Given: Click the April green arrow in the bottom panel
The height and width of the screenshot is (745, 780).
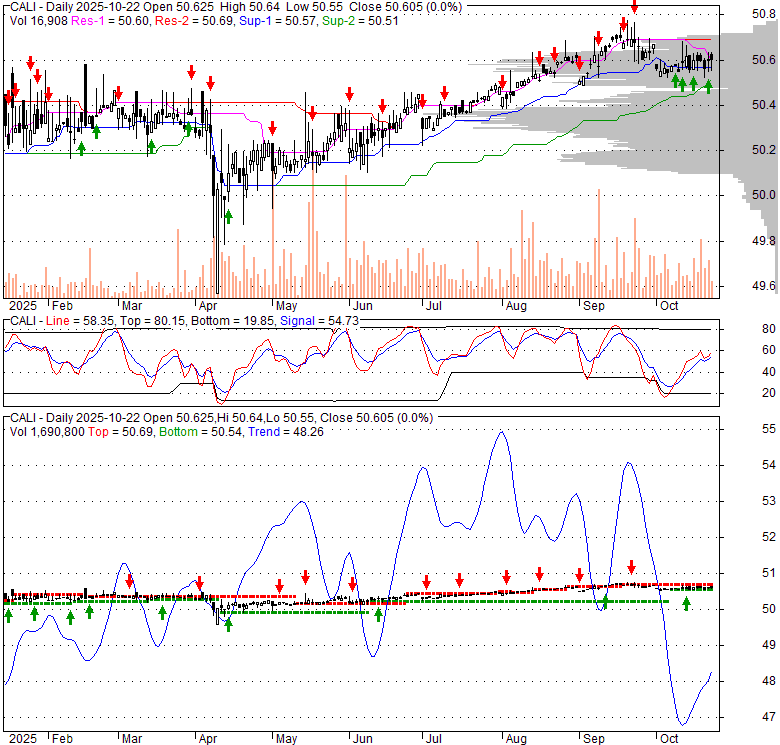Looking at the screenshot, I should click(x=228, y=624).
